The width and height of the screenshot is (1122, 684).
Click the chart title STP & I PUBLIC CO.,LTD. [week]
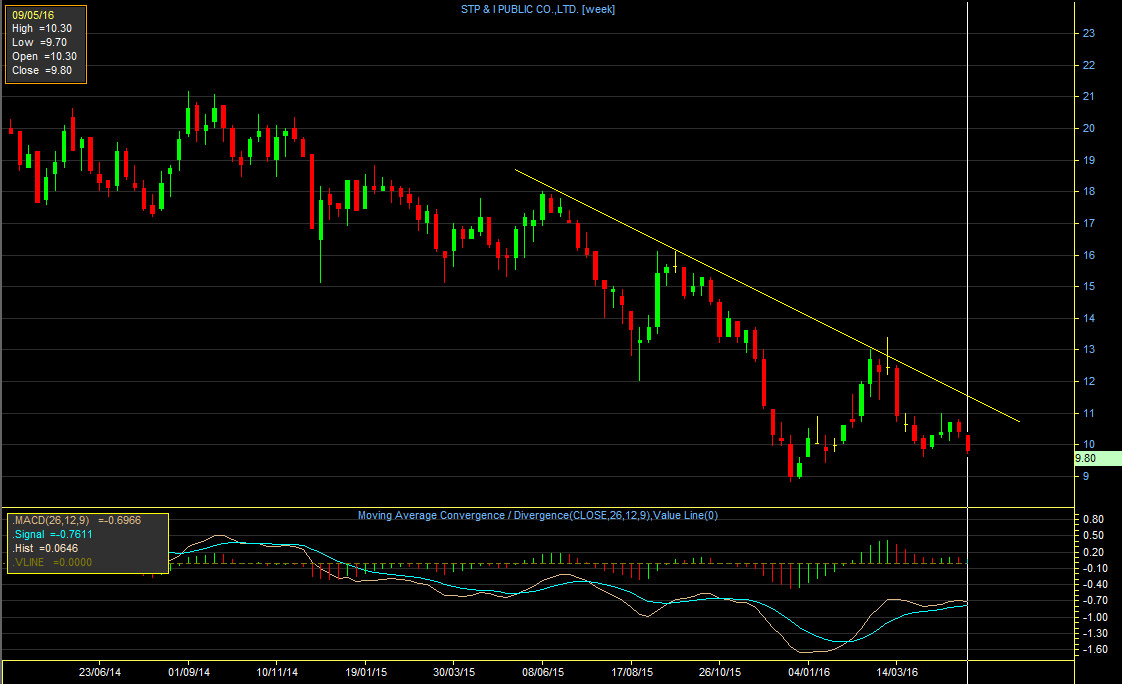coord(537,9)
